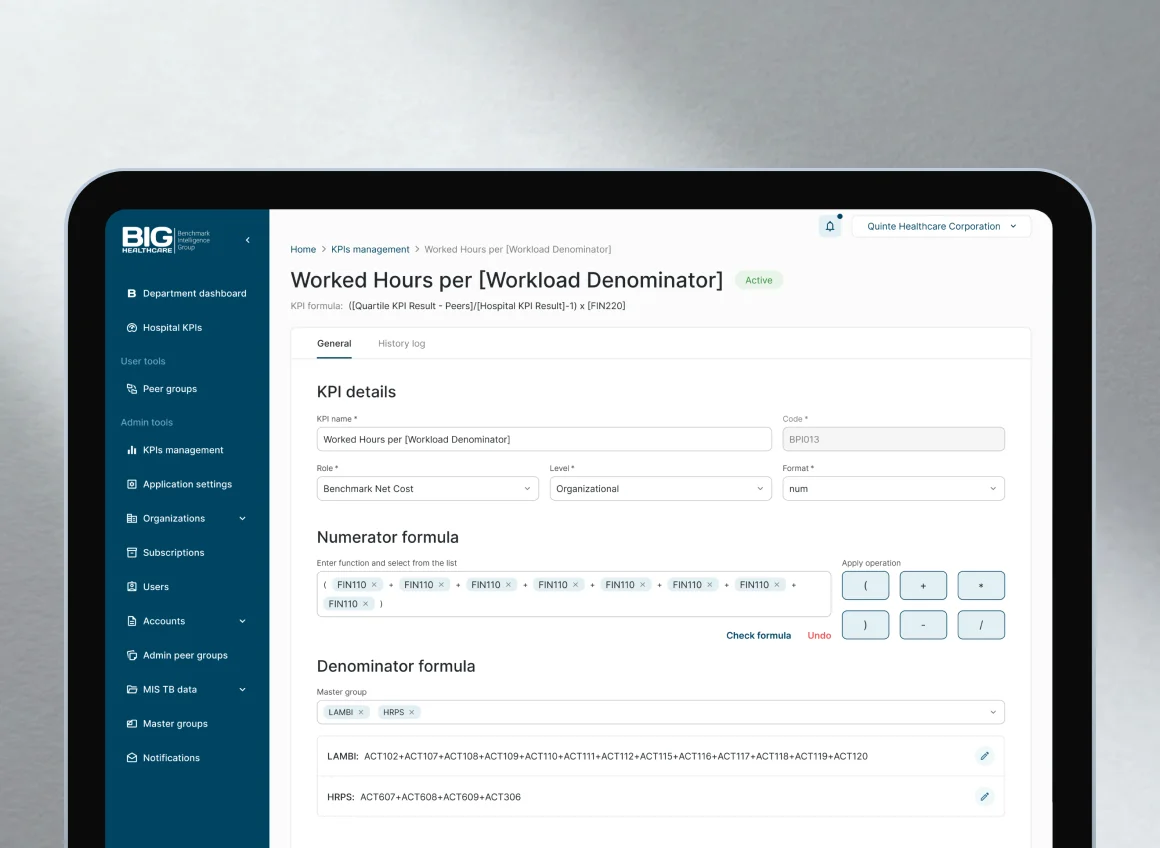Viewport: 1160px width, 848px height.
Task: Insert multiply asterisk operation button
Action: 981,585
